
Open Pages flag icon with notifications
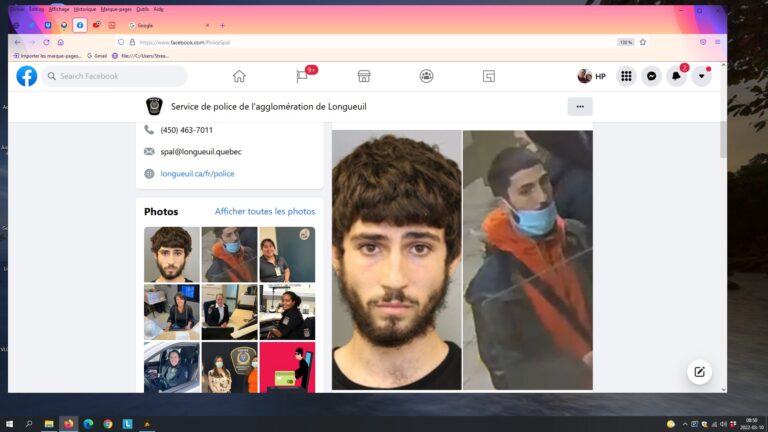[x=302, y=76]
